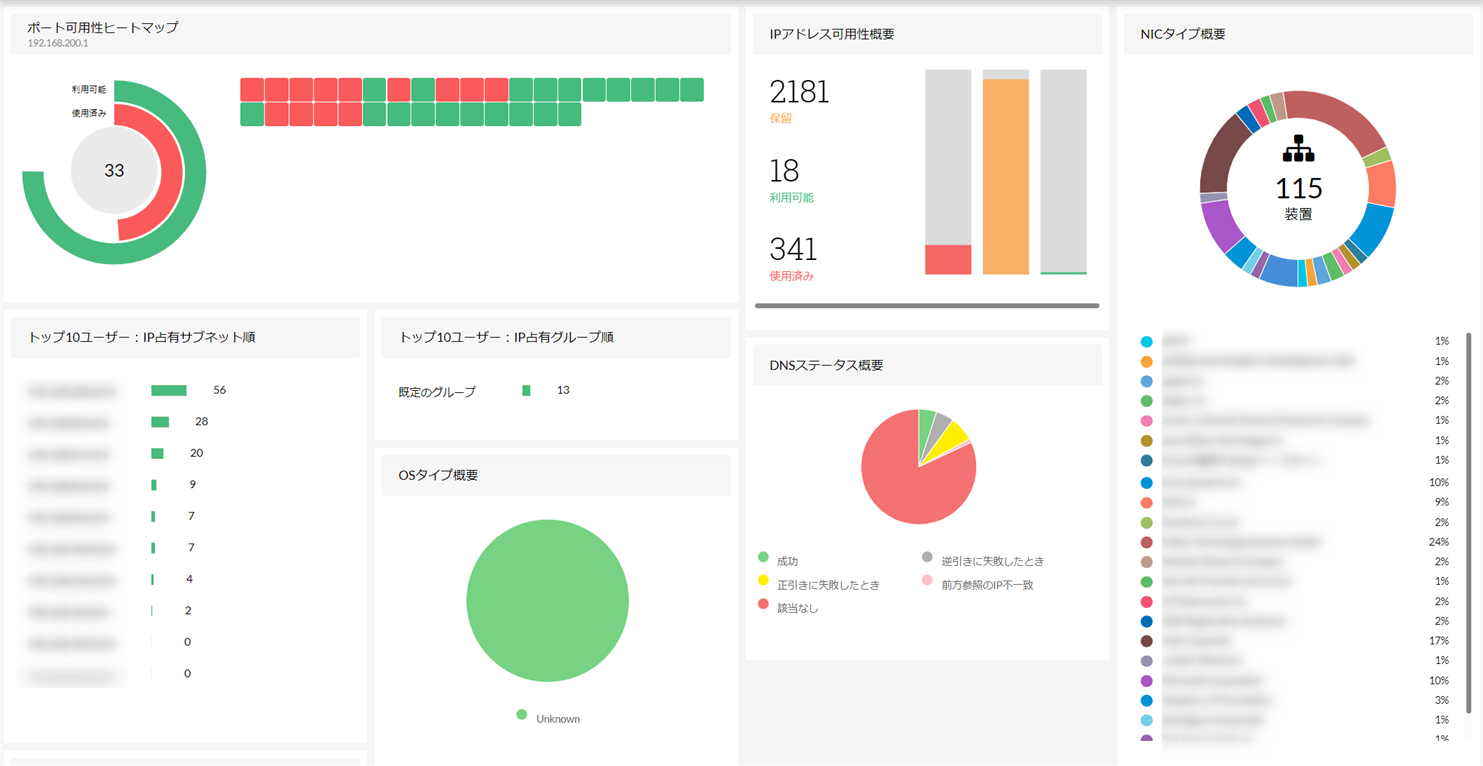Screen dimensions: 1483x766
Task: Click the DNSステータス概要 widget title
Action: [x=826, y=365]
